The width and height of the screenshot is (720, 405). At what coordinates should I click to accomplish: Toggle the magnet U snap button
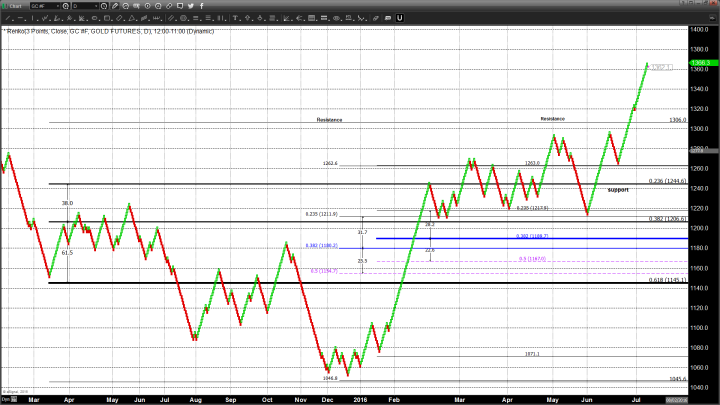[399, 18]
